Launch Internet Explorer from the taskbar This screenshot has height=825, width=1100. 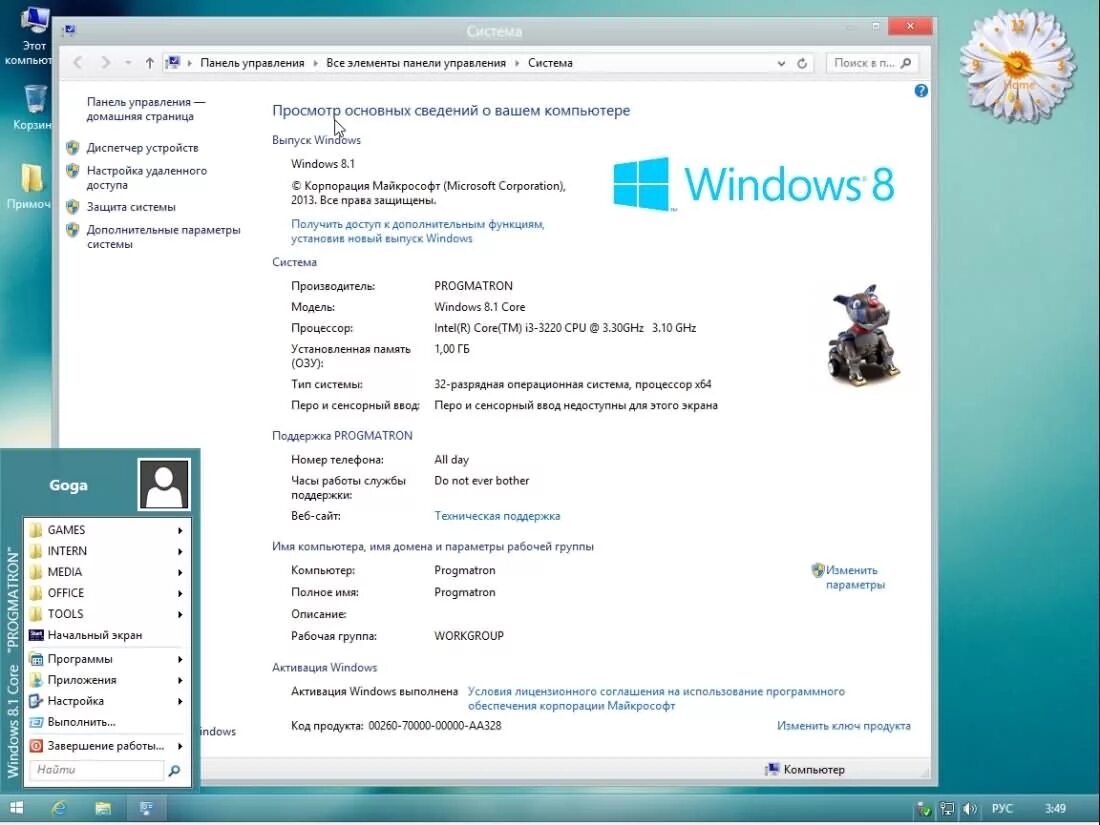60,808
